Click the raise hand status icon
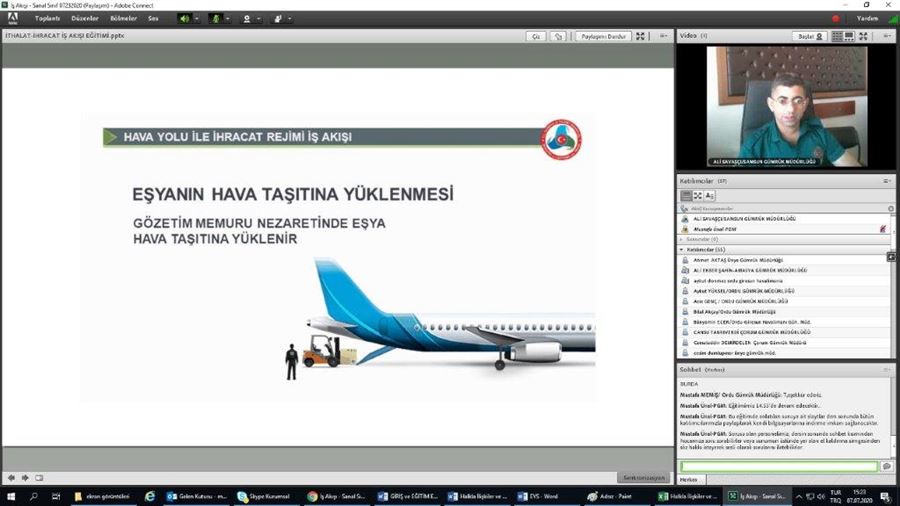Viewport: 900px width, 506px height. pyautogui.click(x=277, y=18)
